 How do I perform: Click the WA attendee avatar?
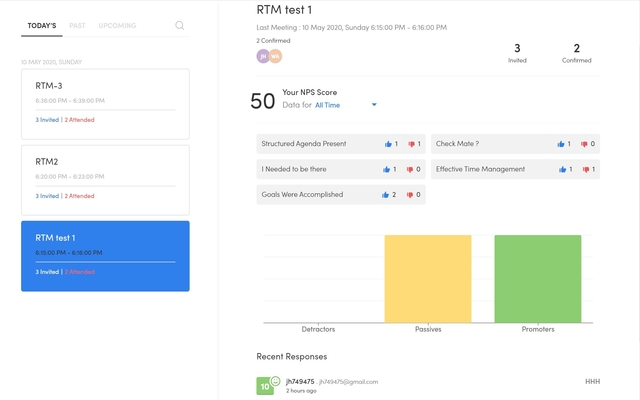[x=276, y=56]
